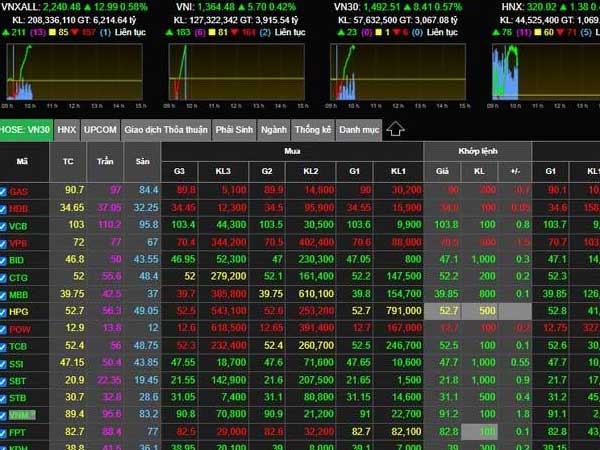Viewport: 600px width, 450px height.
Task: Open the Danh mục tab
Action: point(359,130)
